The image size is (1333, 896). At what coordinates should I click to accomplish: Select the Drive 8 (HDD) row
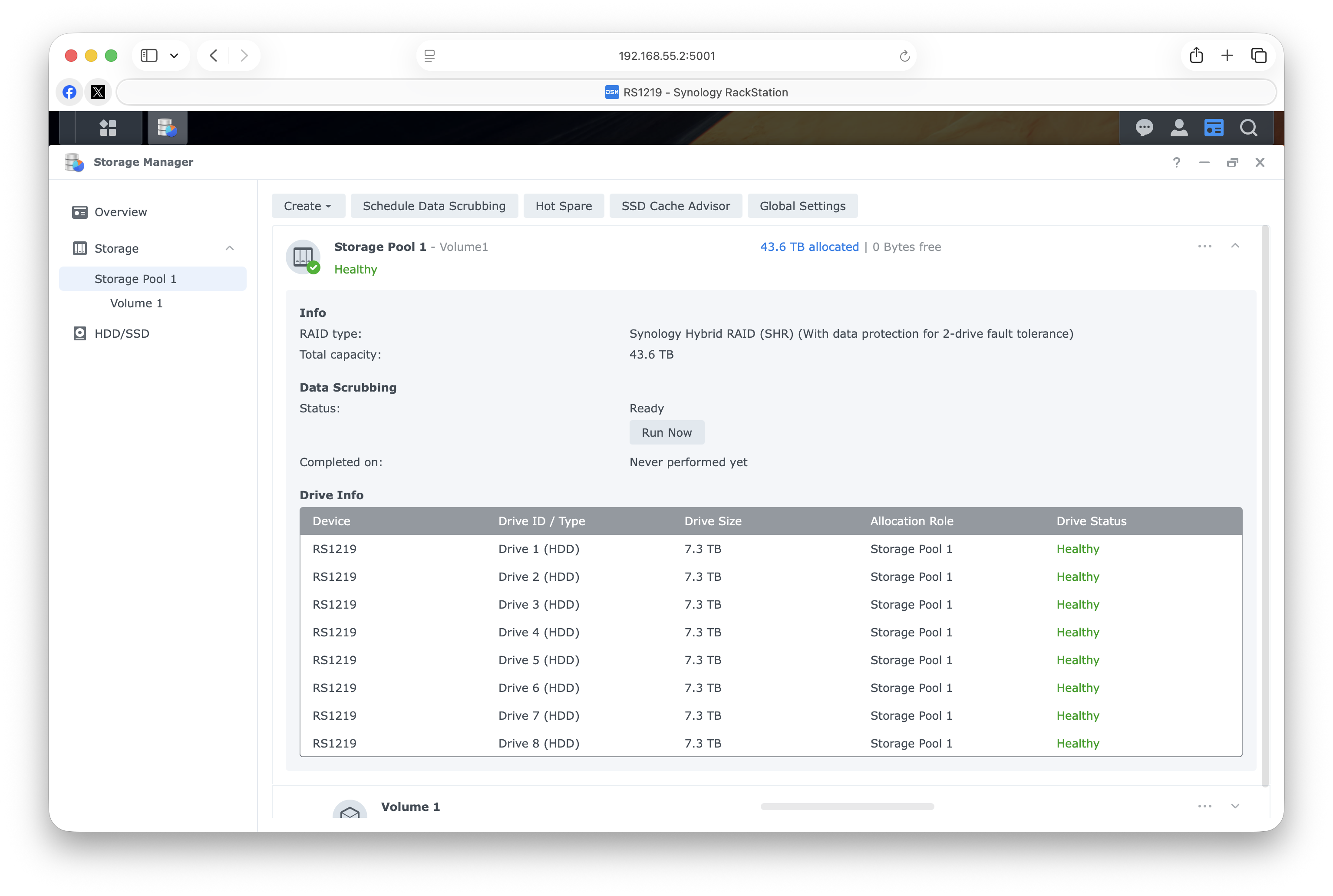pyautogui.click(x=771, y=744)
